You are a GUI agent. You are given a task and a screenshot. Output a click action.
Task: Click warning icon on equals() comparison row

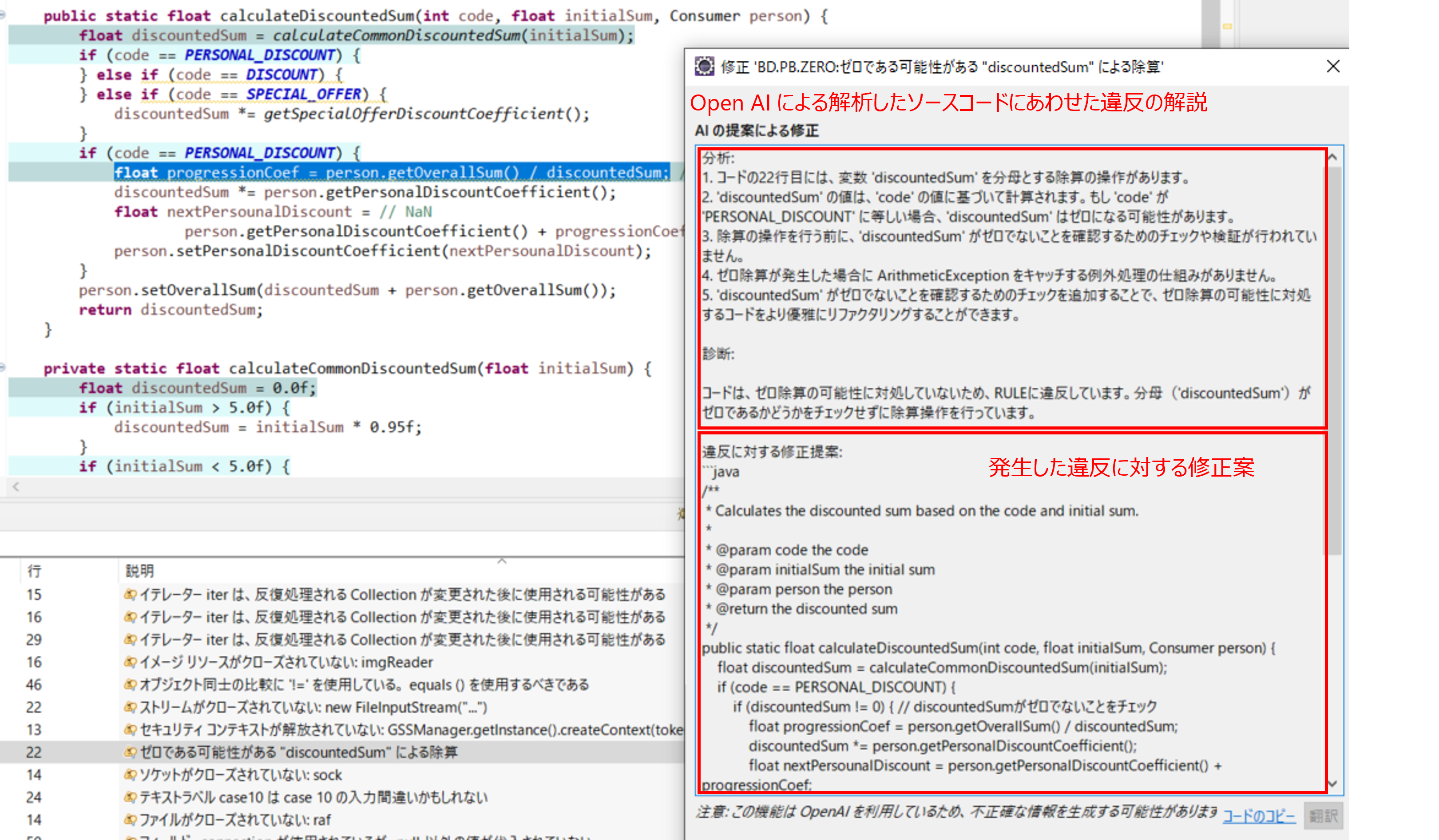point(130,684)
